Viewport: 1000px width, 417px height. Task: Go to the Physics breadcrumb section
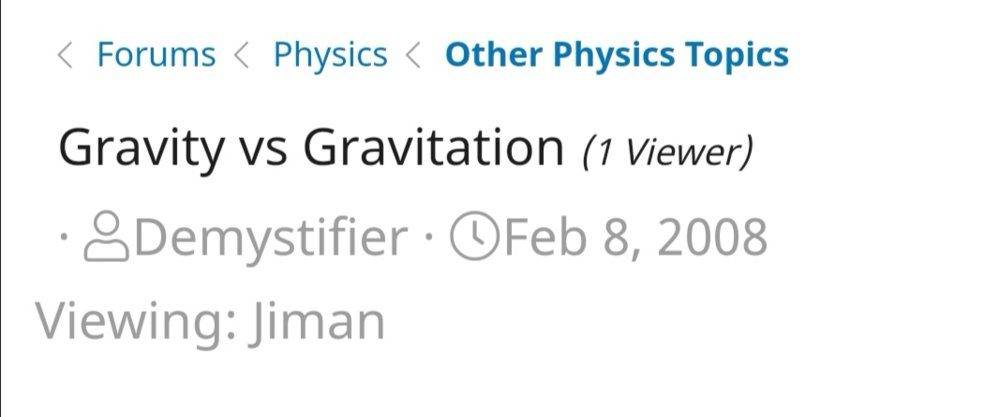coord(330,55)
